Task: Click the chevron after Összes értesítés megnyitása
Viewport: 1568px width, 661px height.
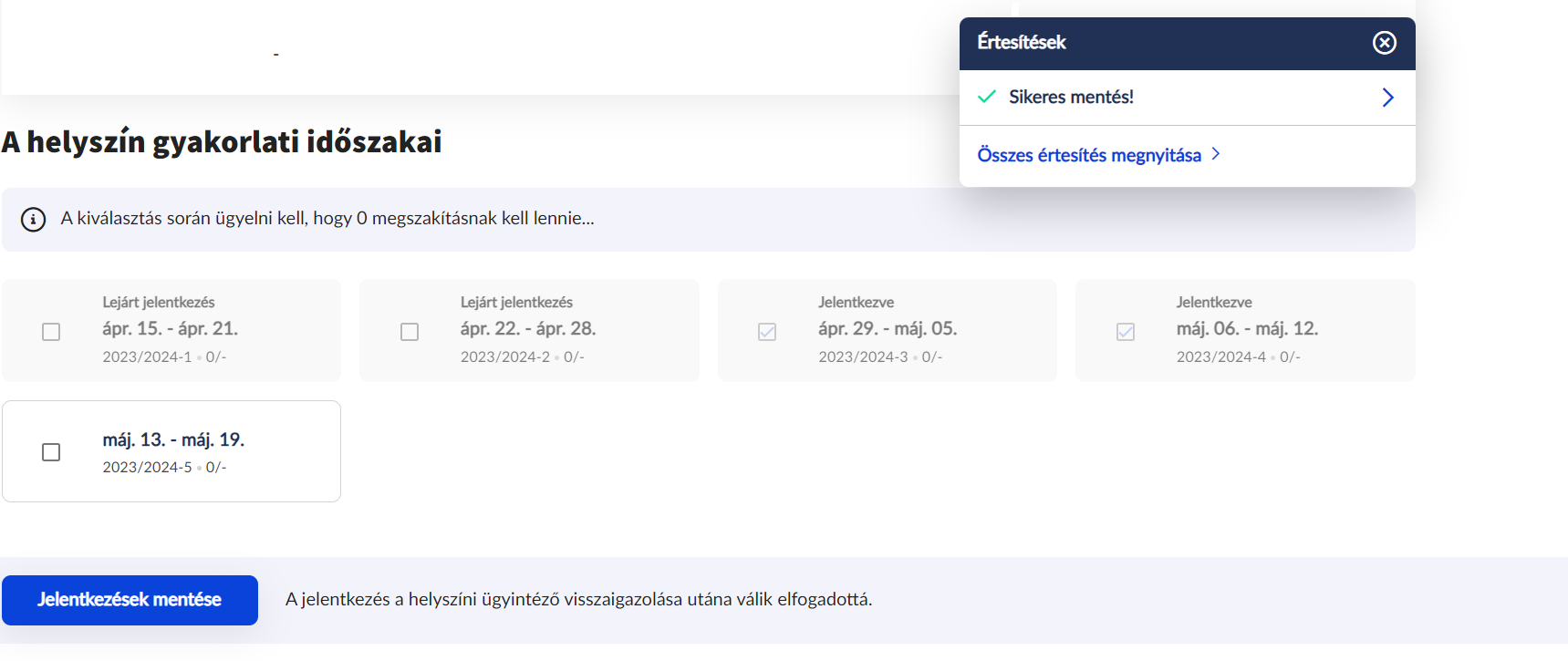Action: pos(1216,154)
